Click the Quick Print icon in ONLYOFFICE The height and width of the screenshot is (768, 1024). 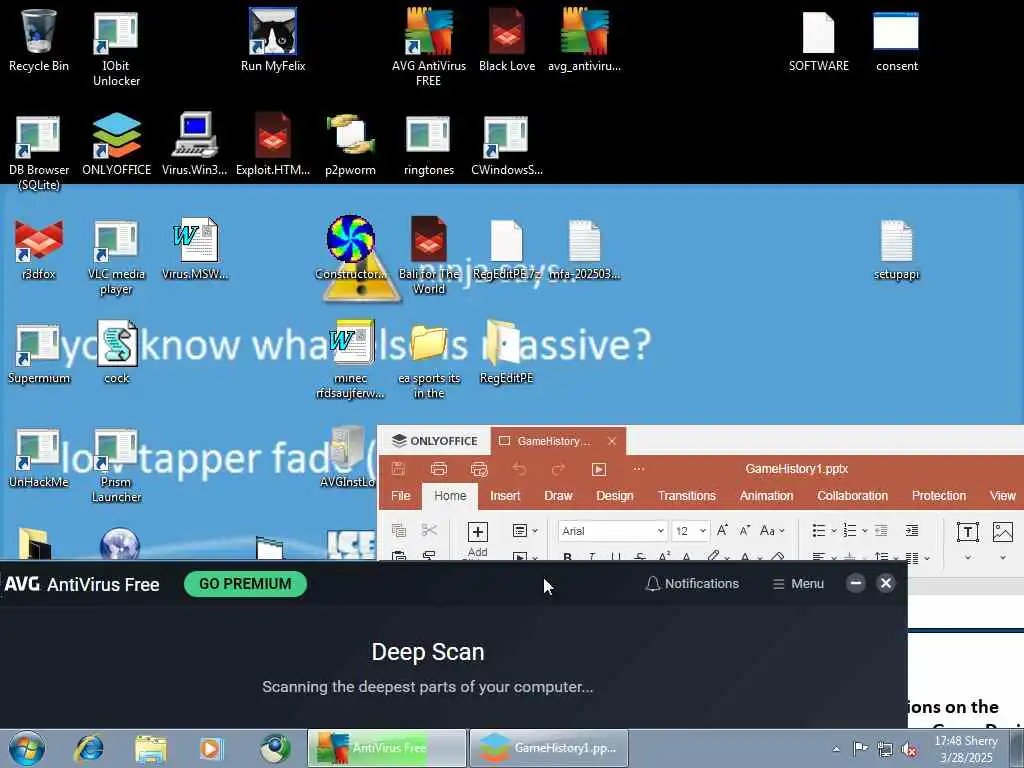[x=479, y=469]
